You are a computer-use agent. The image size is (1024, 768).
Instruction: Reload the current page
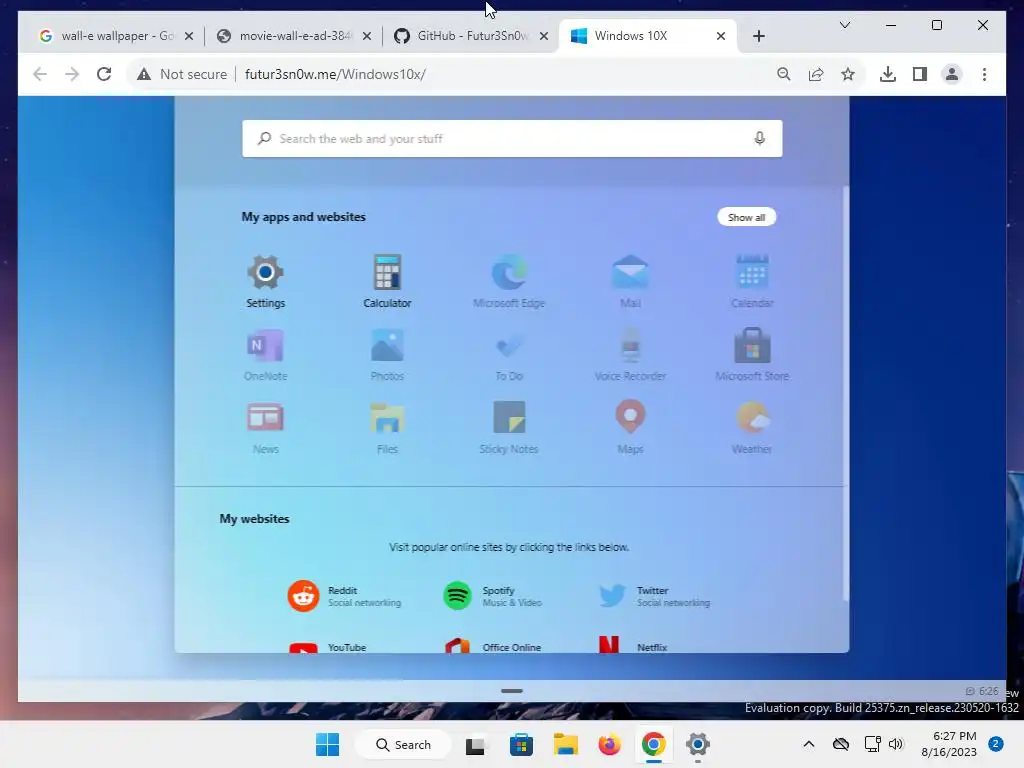(x=104, y=74)
